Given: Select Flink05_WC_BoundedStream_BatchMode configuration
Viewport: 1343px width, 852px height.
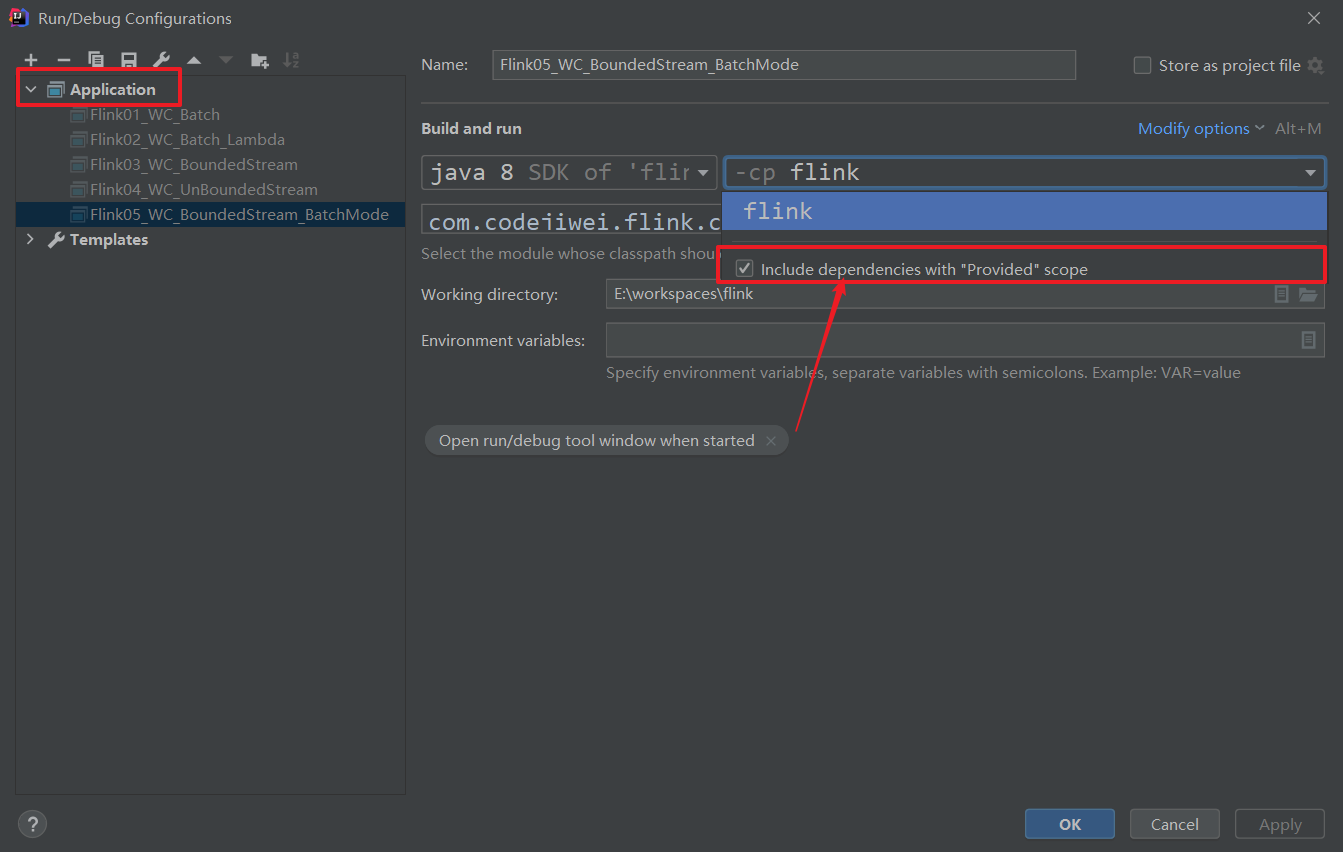Looking at the screenshot, I should [x=210, y=215].
